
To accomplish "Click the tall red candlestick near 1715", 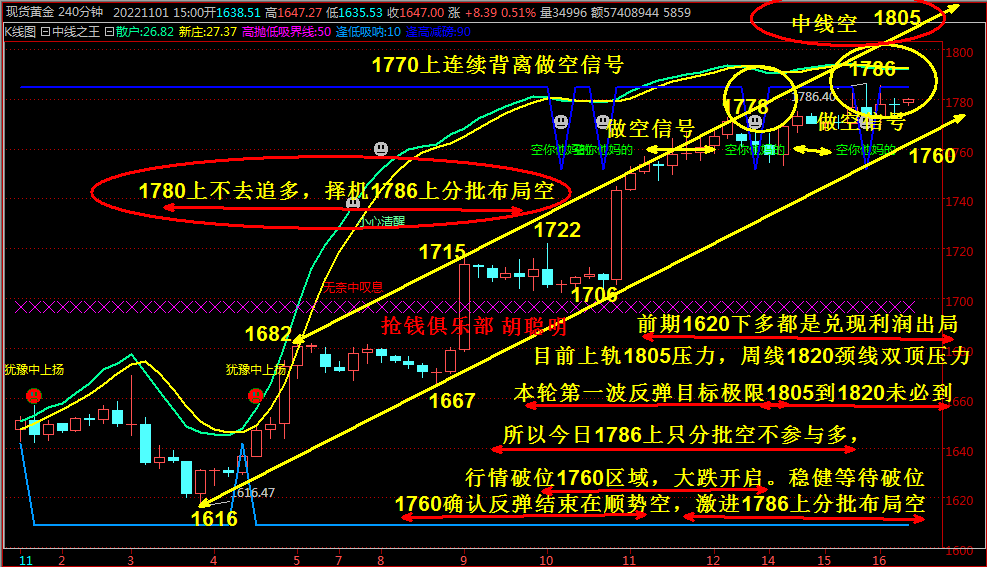I will point(464,305).
